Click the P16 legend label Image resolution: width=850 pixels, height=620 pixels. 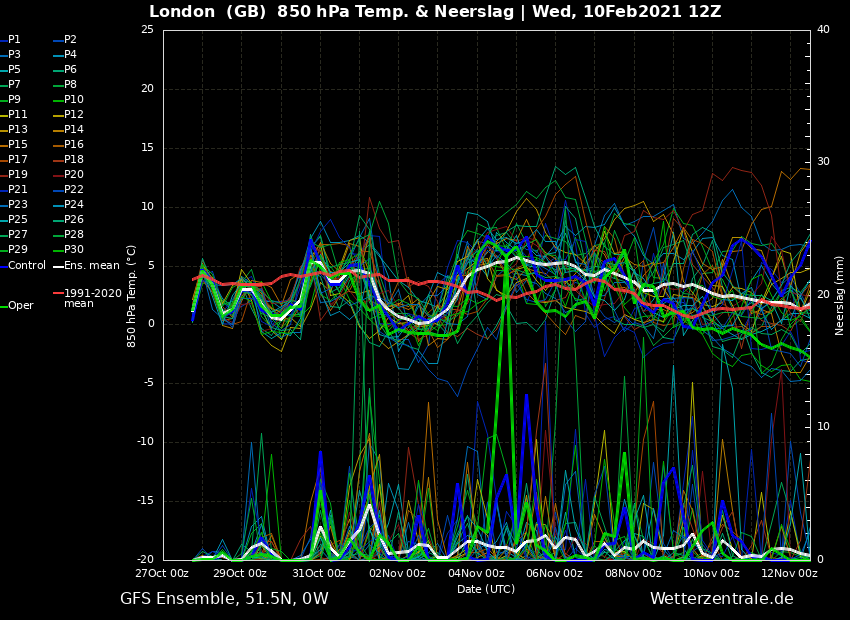point(74,145)
